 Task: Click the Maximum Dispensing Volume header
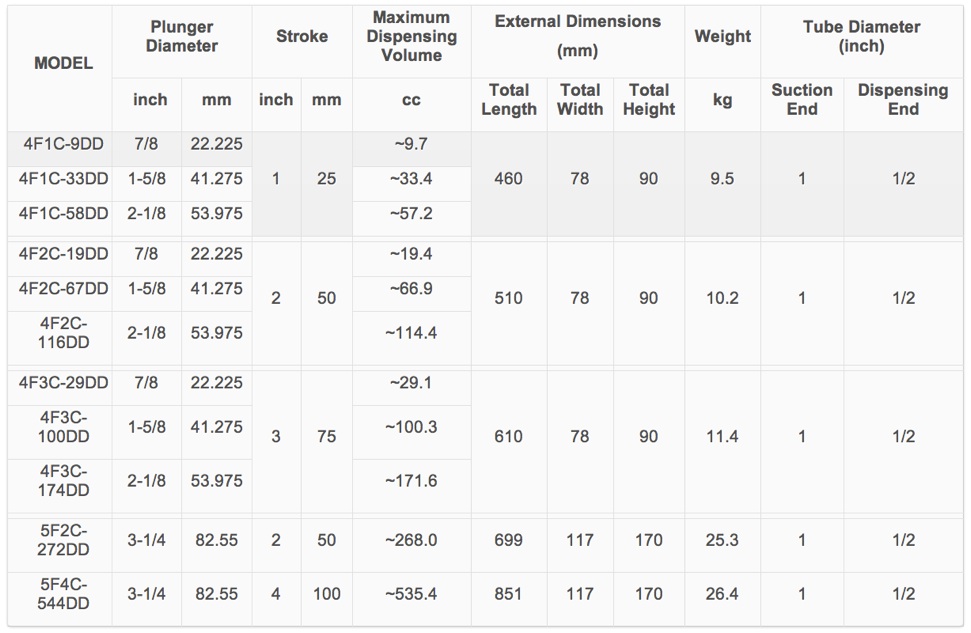(412, 37)
